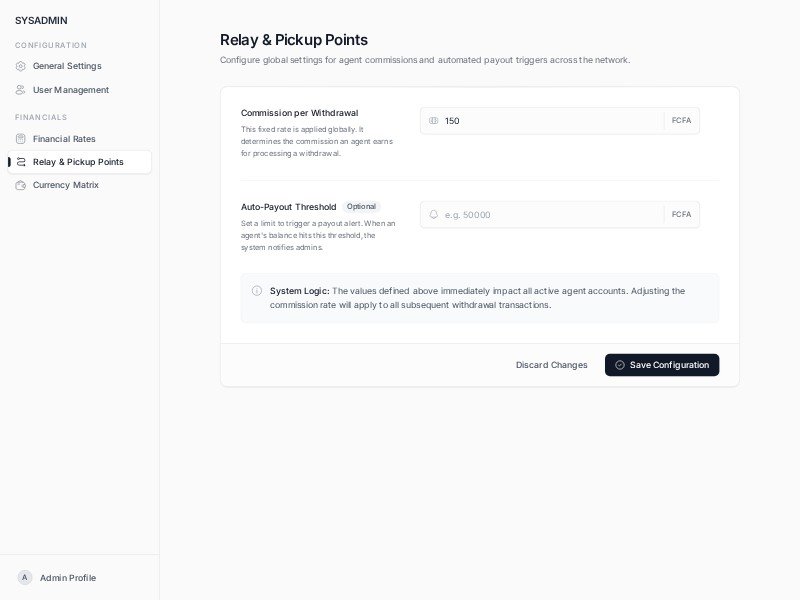Open General Settings page
Screen dimensions: 800x600
coord(67,66)
